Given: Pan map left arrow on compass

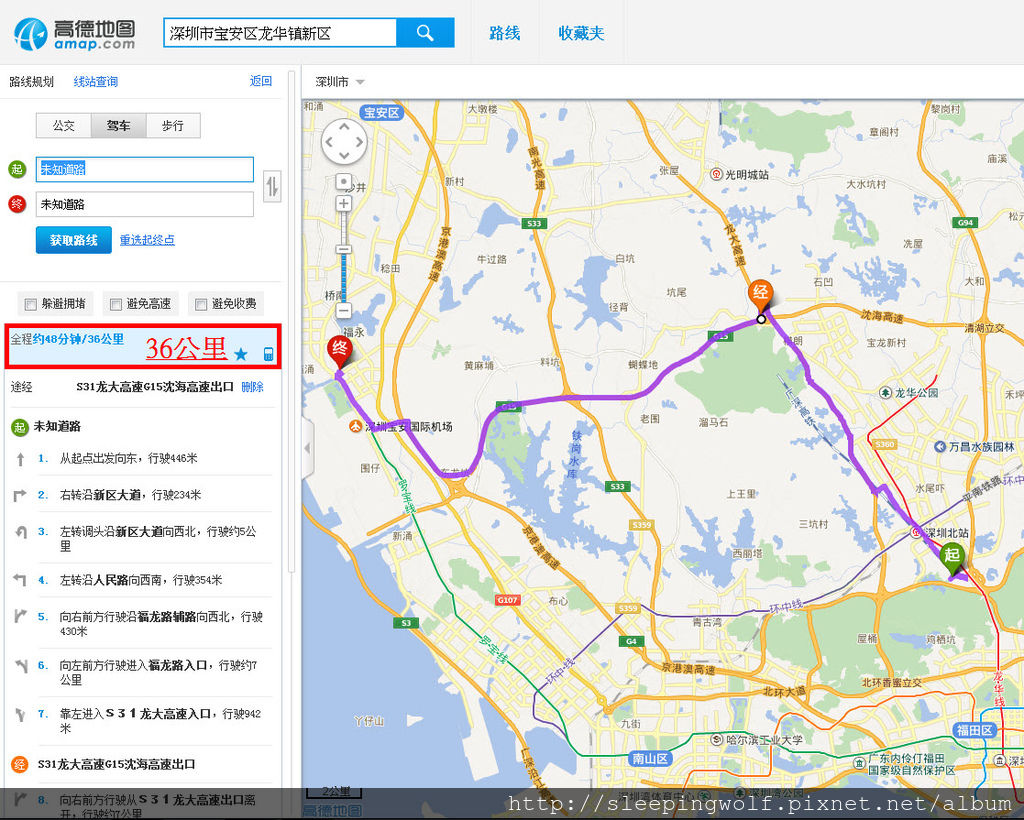Looking at the screenshot, I should point(329,141).
